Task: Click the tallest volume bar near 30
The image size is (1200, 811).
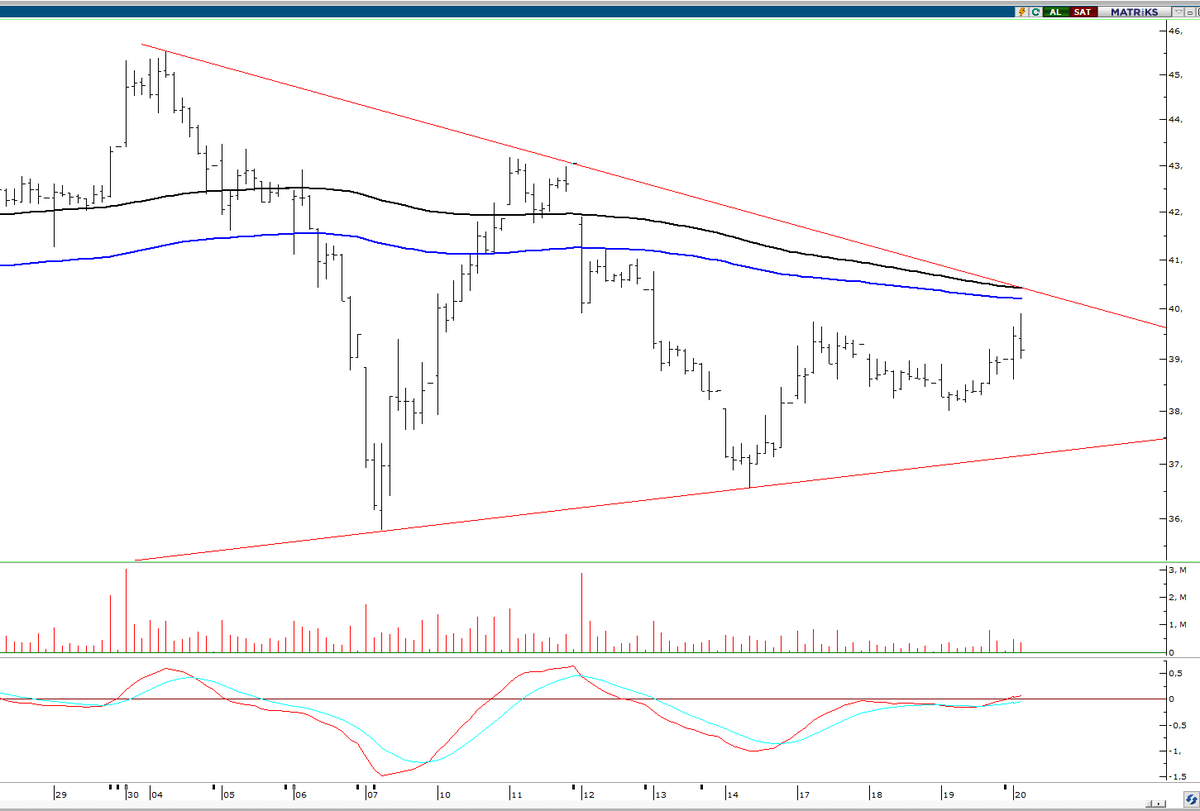Action: point(126,610)
